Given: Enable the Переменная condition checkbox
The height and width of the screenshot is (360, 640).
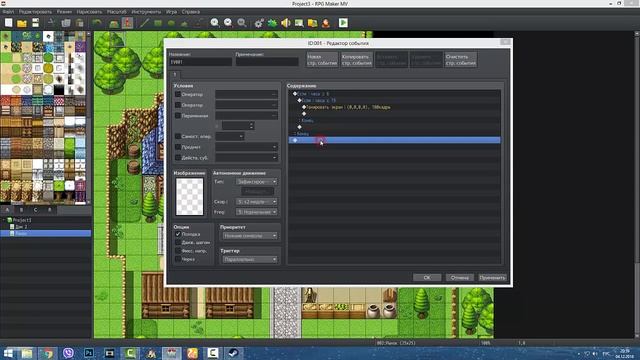Looking at the screenshot, I should tap(178, 116).
